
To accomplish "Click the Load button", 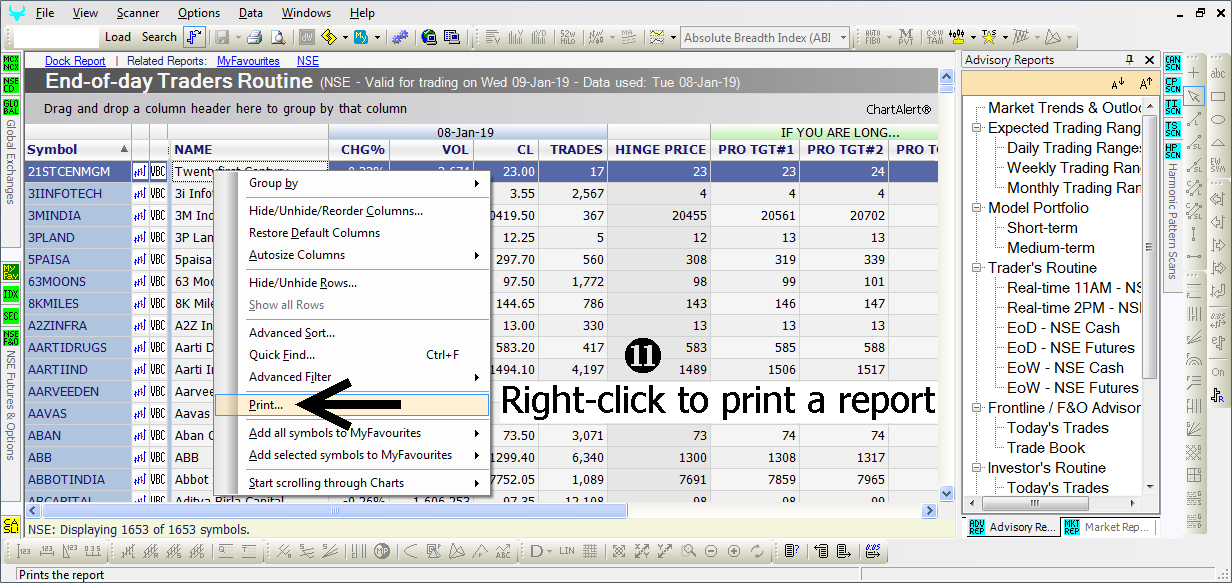I will 118,37.
